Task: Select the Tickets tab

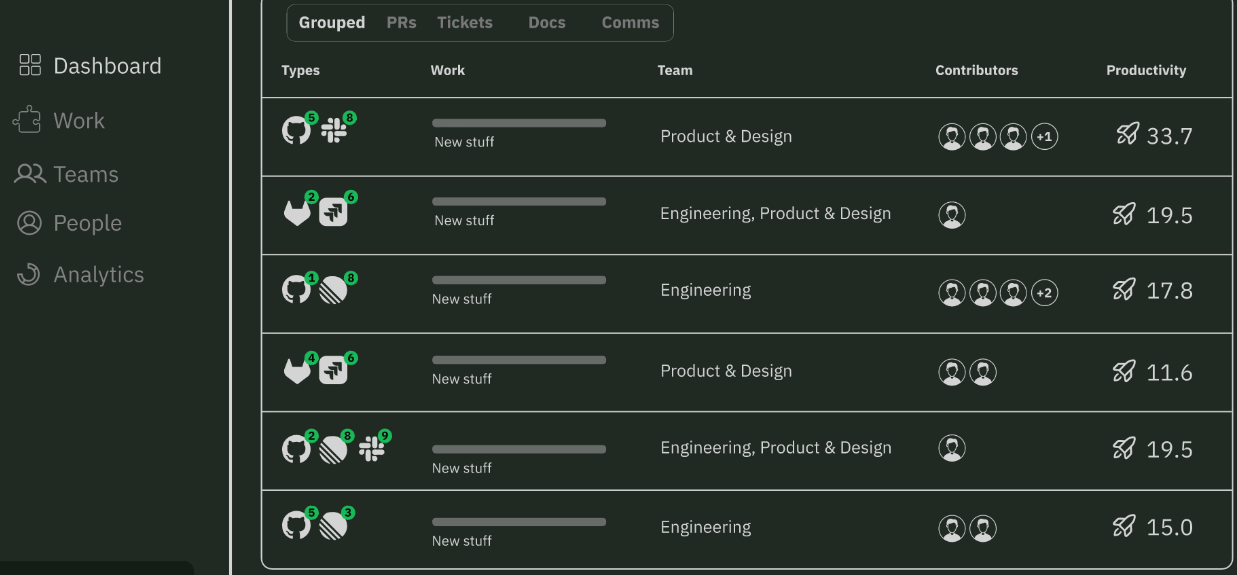Action: 465,23
